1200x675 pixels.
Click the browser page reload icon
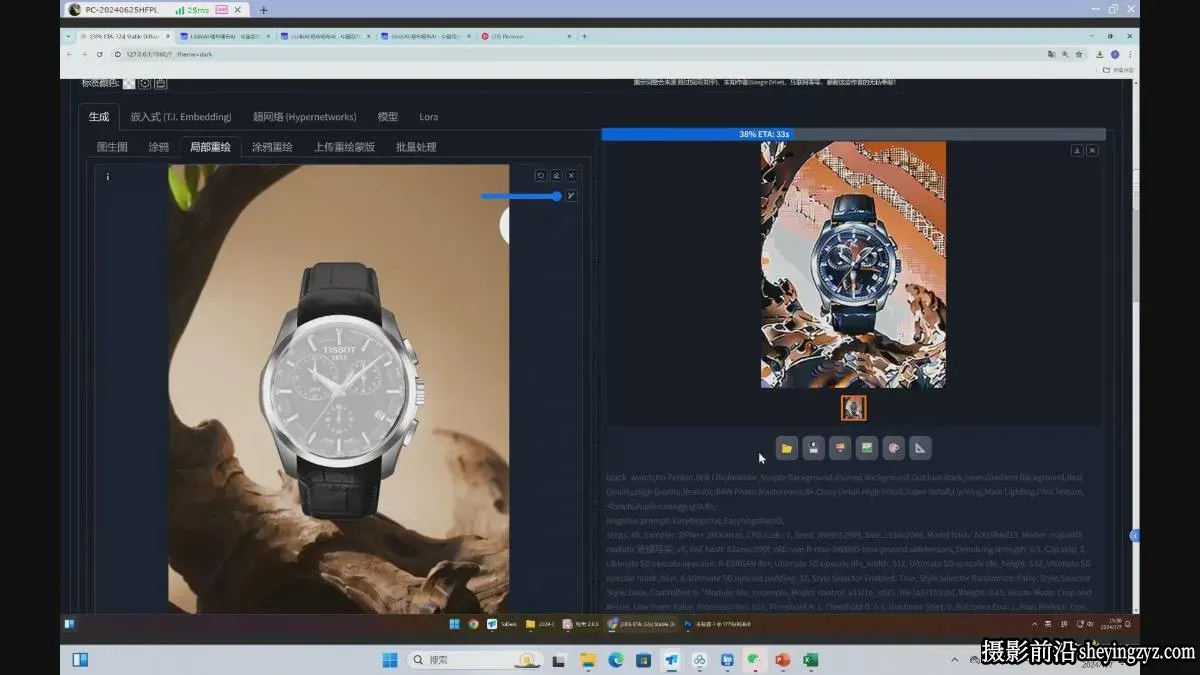[x=99, y=54]
